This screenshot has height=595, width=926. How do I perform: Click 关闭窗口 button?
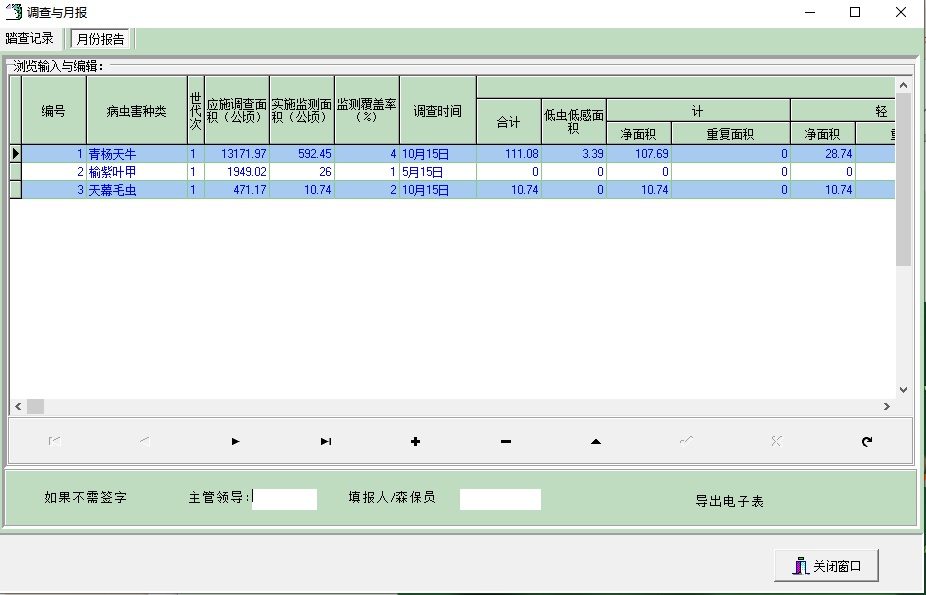pyautogui.click(x=826, y=566)
